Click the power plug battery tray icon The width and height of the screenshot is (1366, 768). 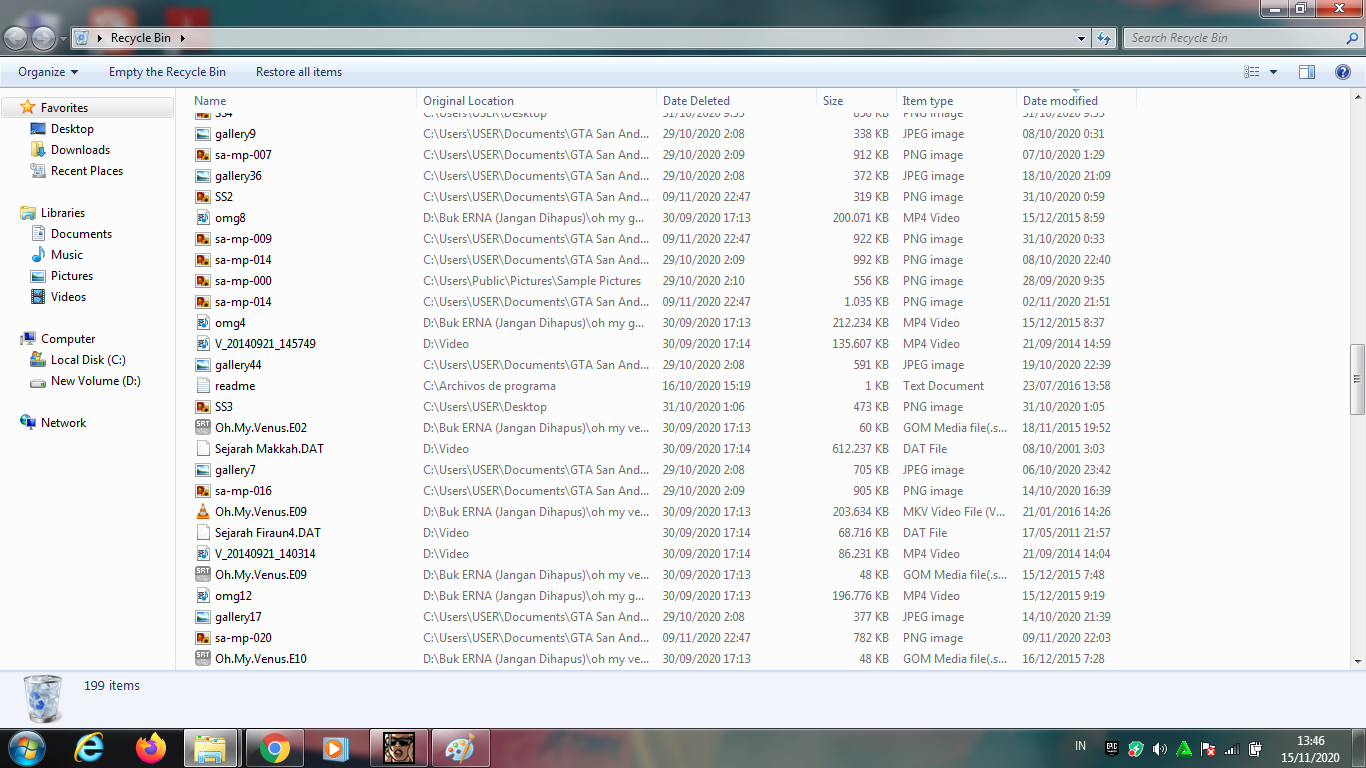pos(1255,749)
